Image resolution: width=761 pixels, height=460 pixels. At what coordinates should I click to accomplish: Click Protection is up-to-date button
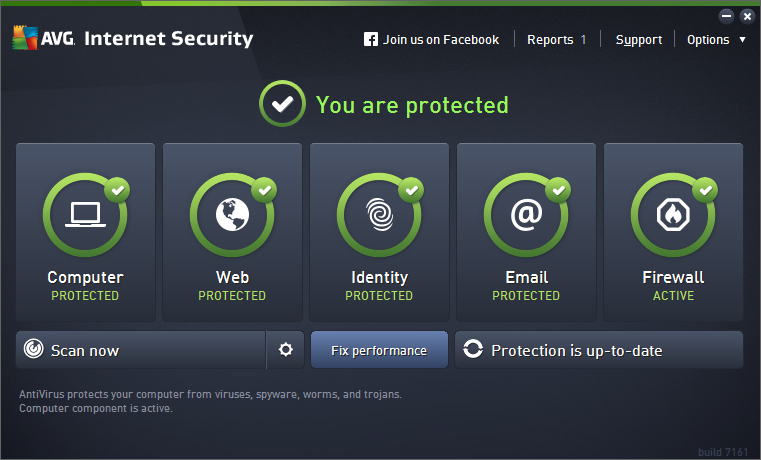(600, 350)
